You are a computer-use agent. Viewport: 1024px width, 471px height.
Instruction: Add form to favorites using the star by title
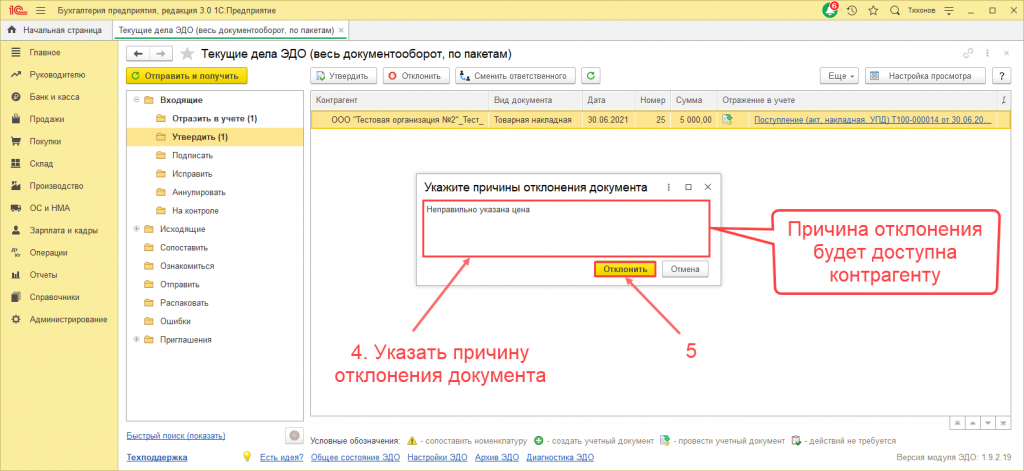[187, 54]
